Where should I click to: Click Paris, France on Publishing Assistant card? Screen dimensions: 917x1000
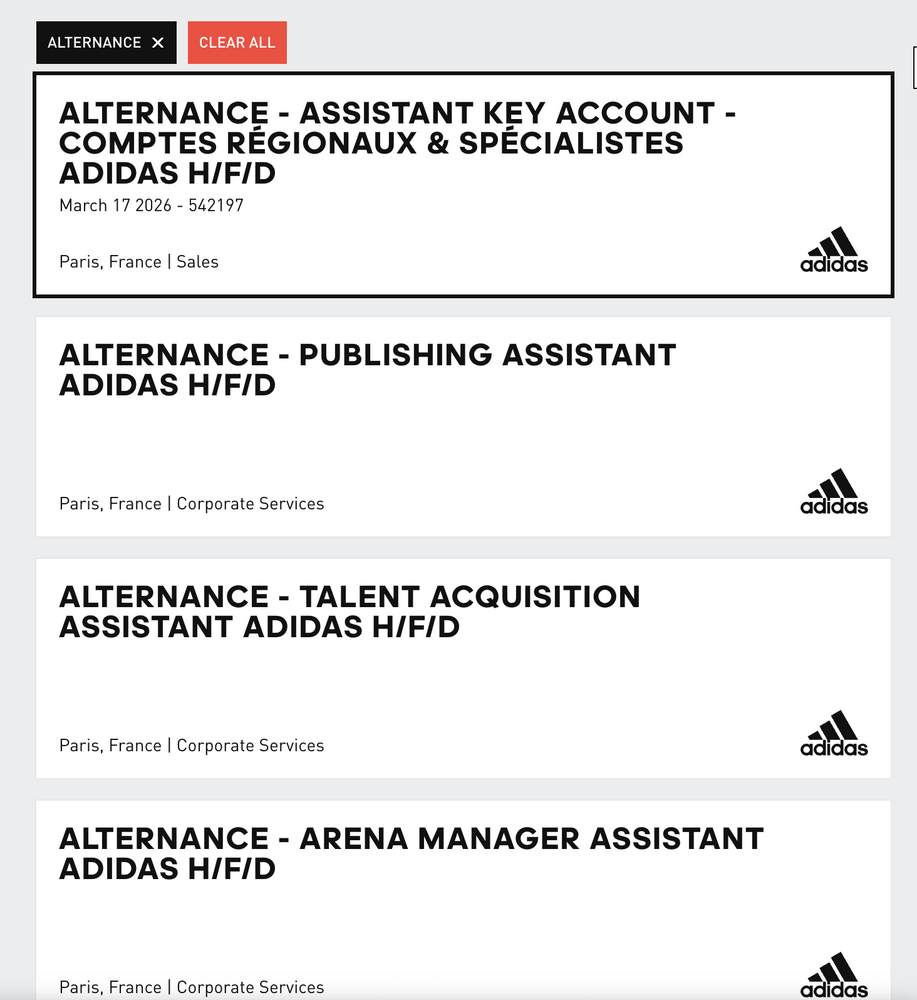pos(110,504)
